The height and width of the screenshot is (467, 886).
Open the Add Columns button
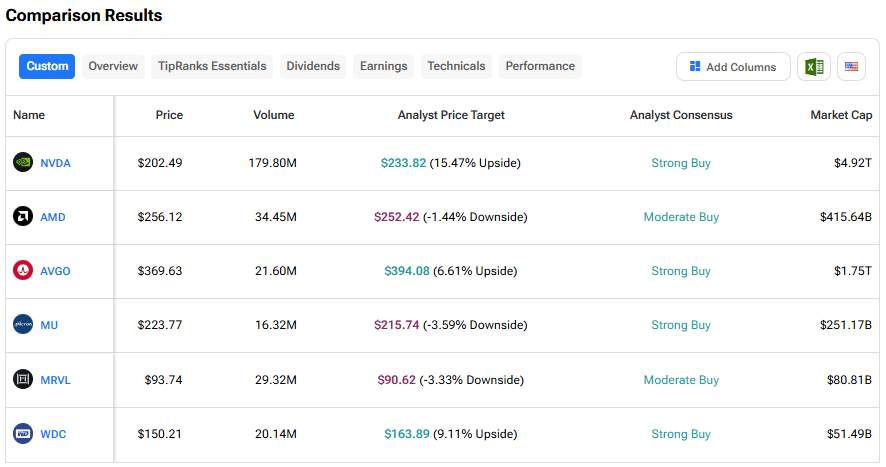733,67
